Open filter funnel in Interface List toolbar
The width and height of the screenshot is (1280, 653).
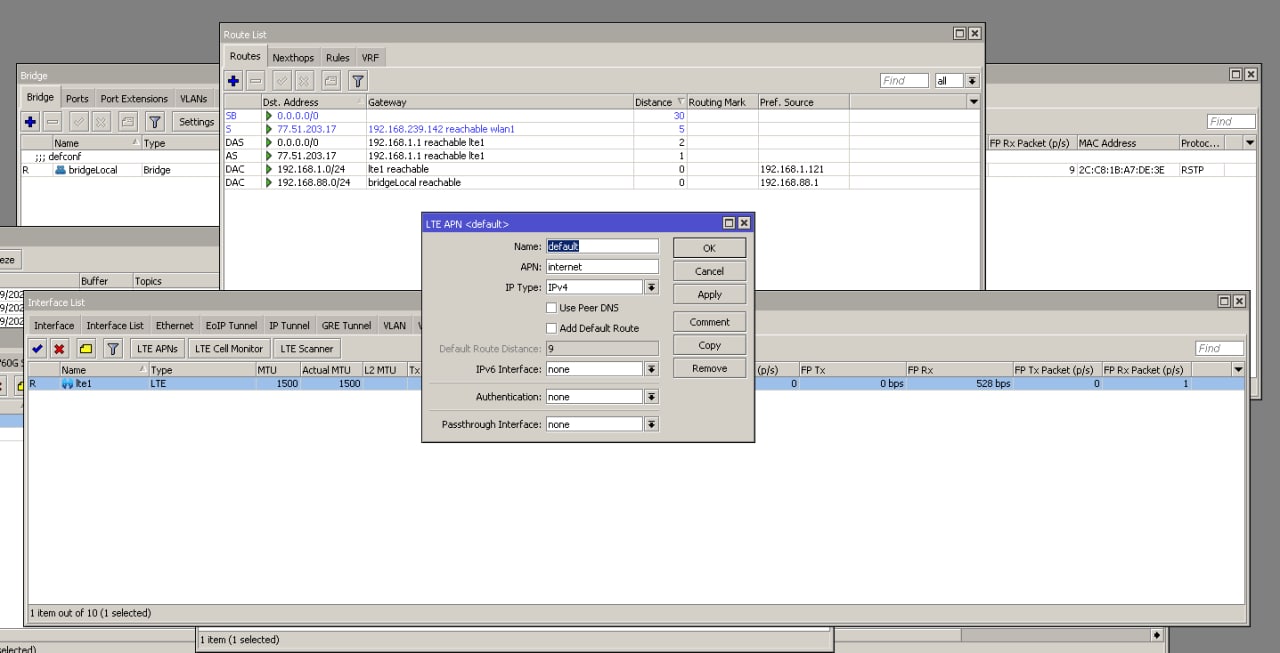point(113,348)
